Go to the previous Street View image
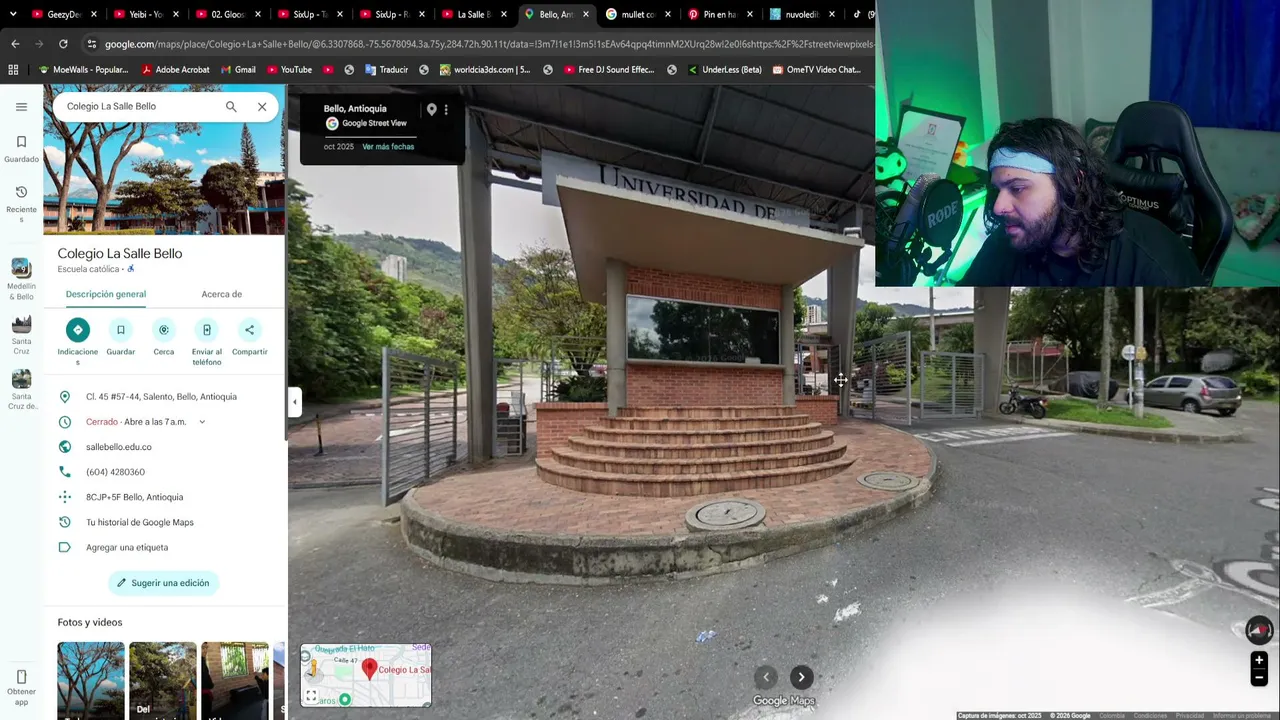Image resolution: width=1280 pixels, height=720 pixels. [766, 677]
